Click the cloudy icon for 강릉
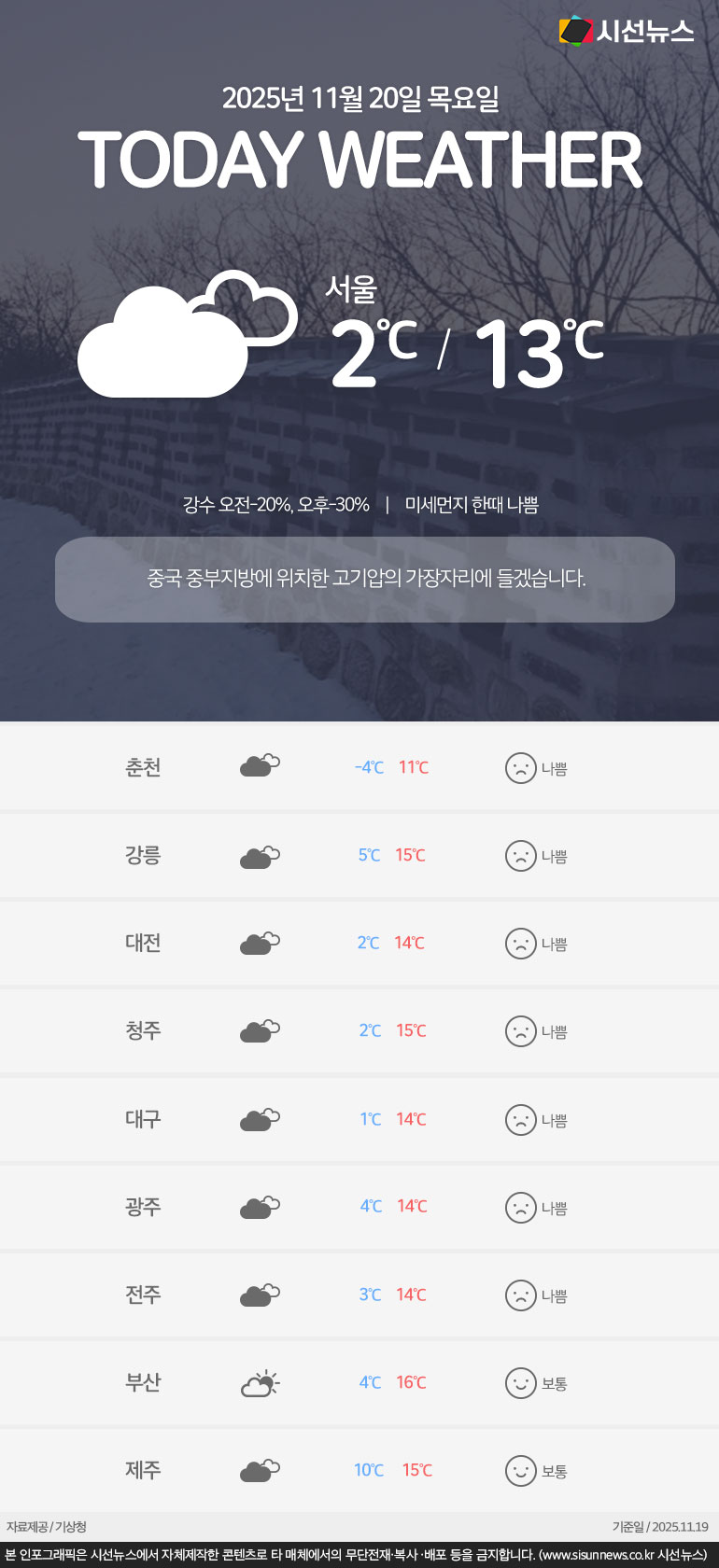 tap(260, 855)
